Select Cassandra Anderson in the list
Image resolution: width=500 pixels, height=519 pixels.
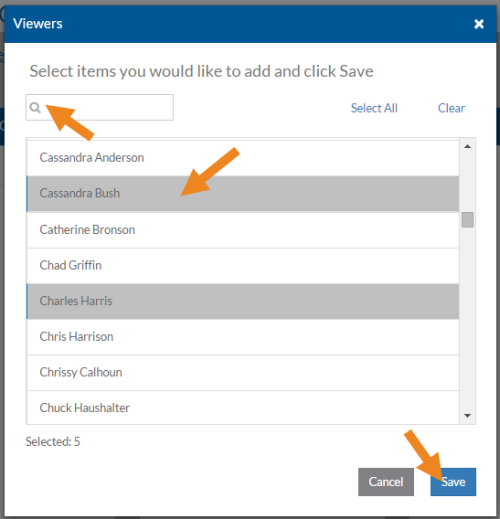(x=243, y=158)
